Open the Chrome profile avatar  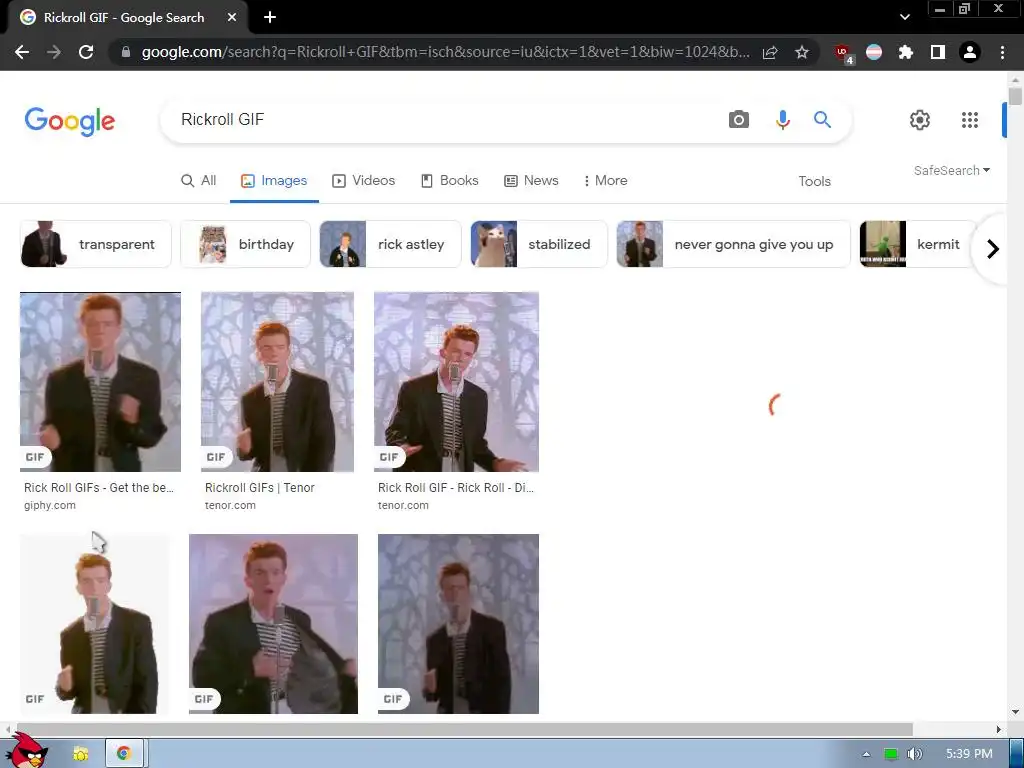click(x=970, y=52)
